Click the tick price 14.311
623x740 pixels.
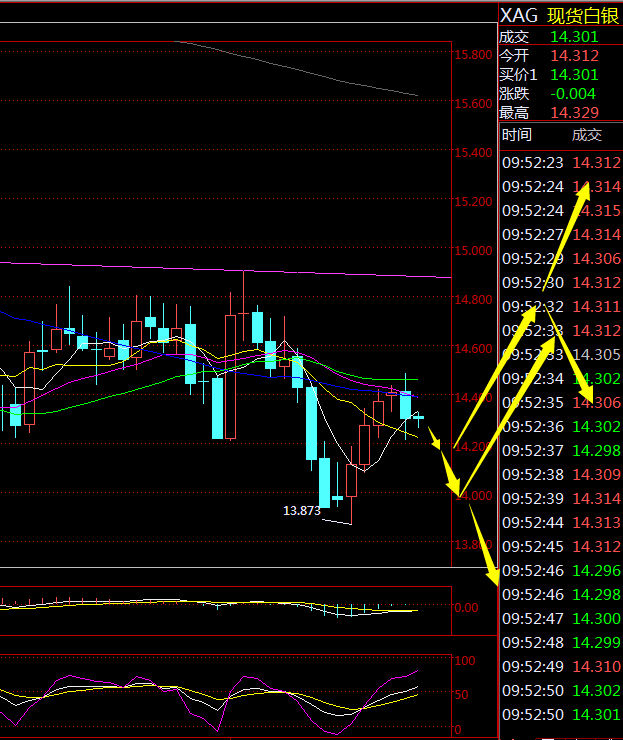597,307
